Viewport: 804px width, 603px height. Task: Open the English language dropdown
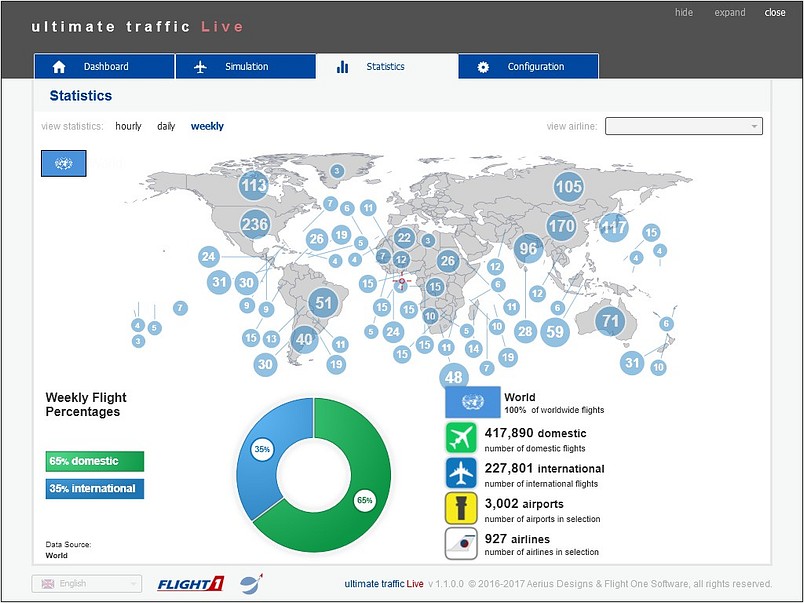87,584
